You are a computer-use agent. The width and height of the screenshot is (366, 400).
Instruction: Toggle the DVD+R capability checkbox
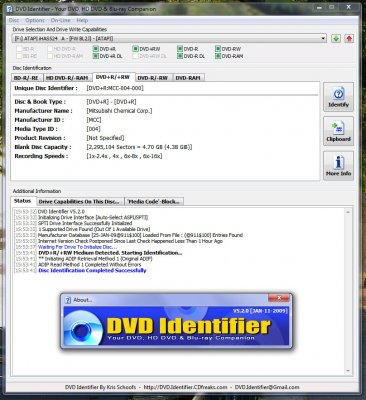(x=96, y=49)
